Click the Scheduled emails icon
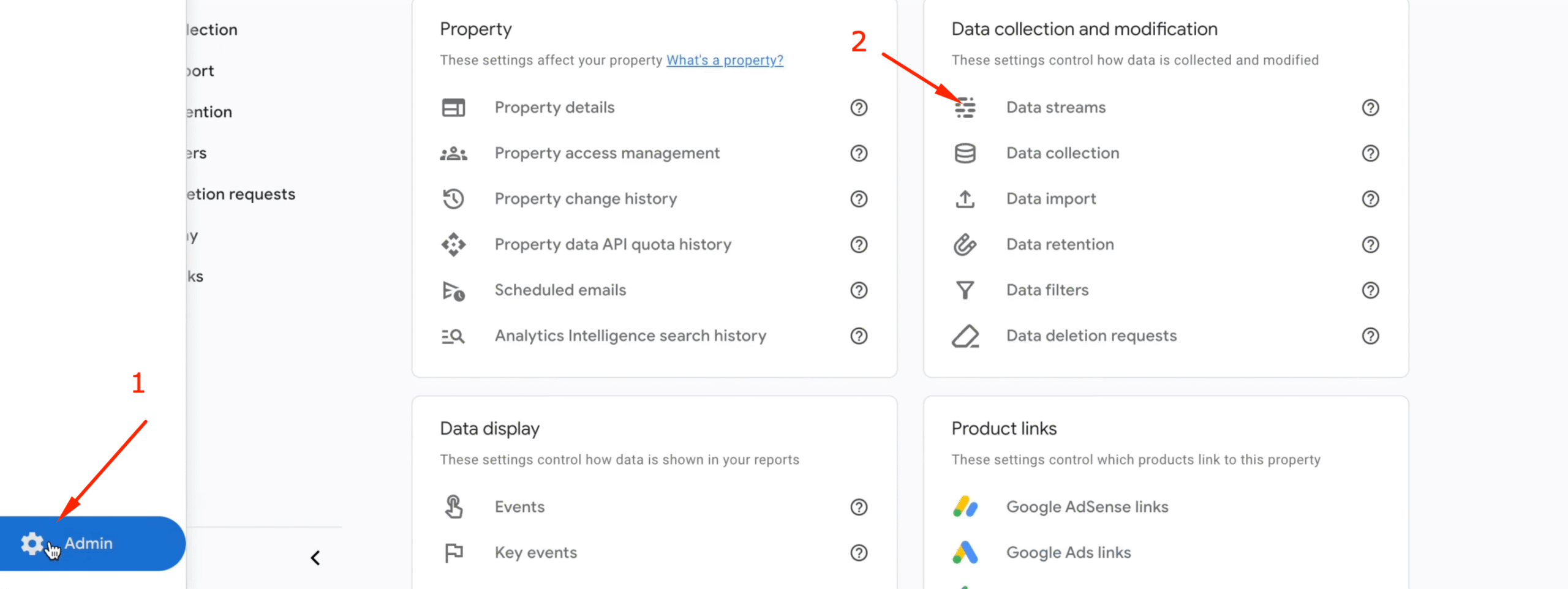Image resolution: width=1568 pixels, height=589 pixels. point(453,290)
